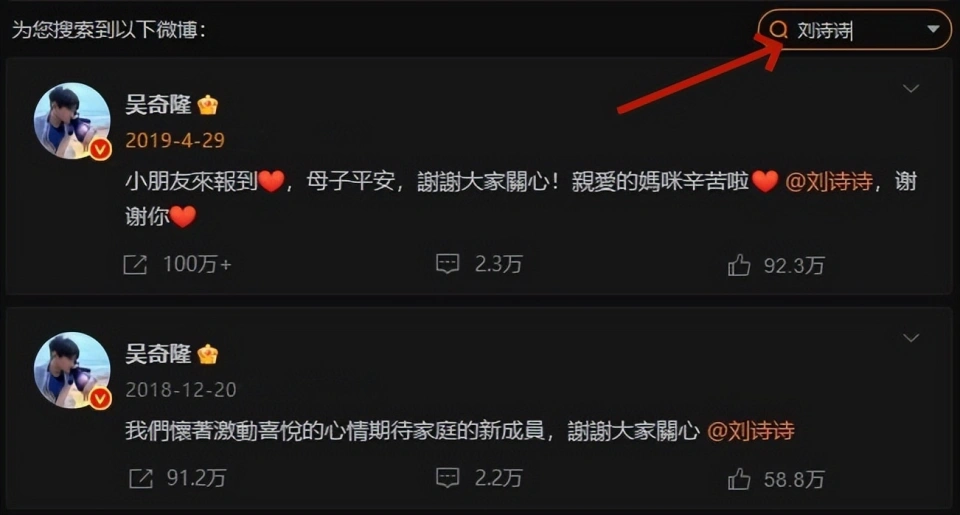Click the search magnifier icon beside 刘诗诗
The height and width of the screenshot is (515, 960).
coord(778,29)
